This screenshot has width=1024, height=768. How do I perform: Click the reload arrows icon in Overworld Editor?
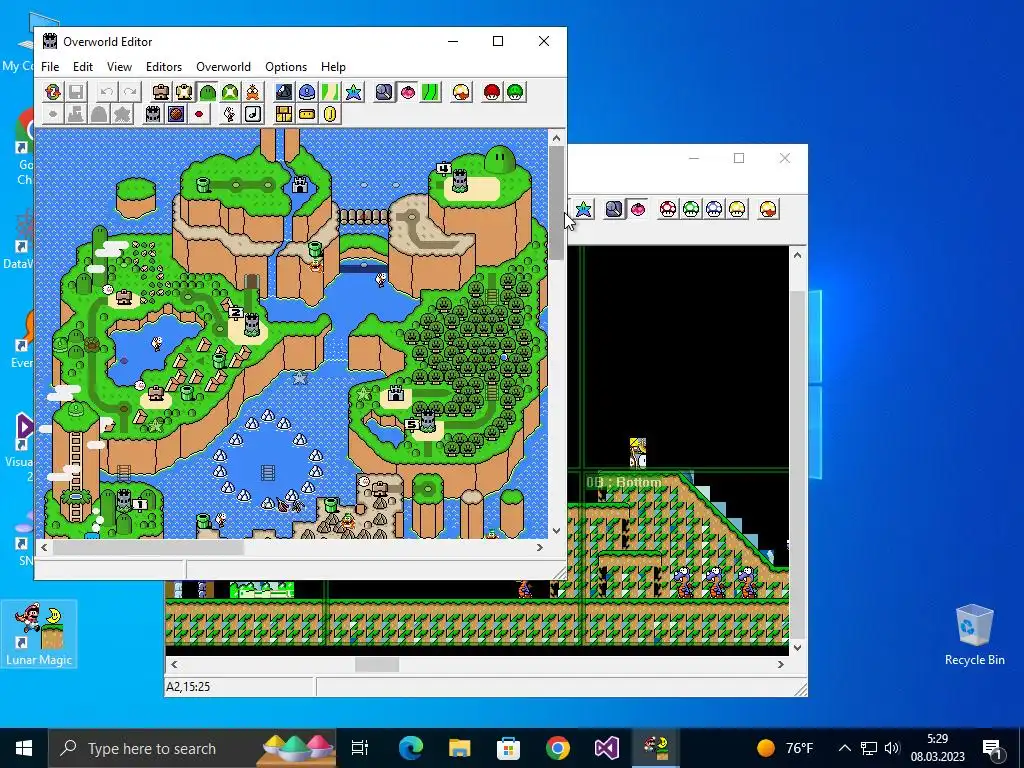[53, 92]
